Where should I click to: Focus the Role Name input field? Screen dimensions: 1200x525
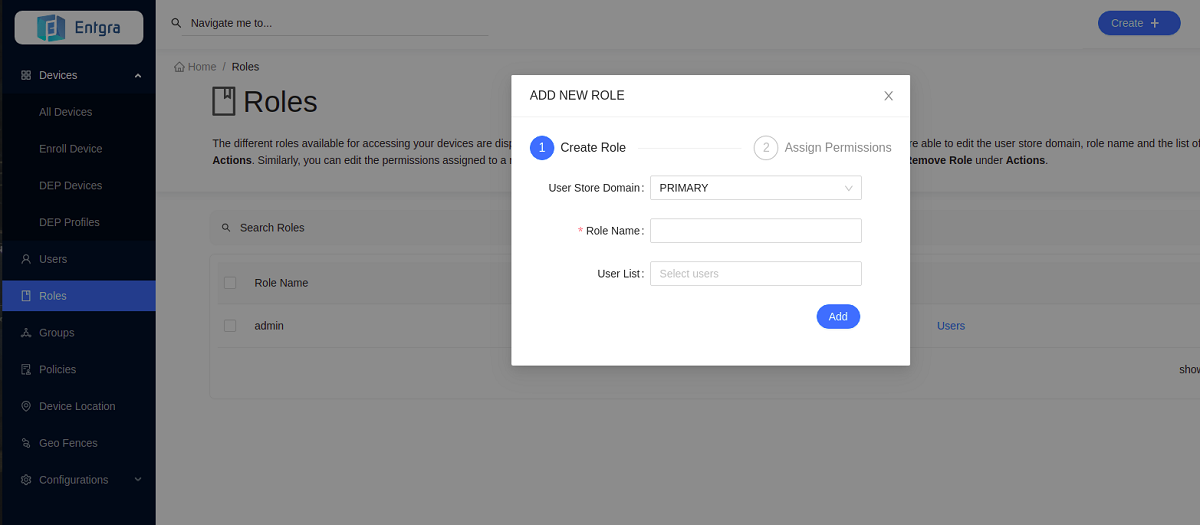click(x=755, y=231)
